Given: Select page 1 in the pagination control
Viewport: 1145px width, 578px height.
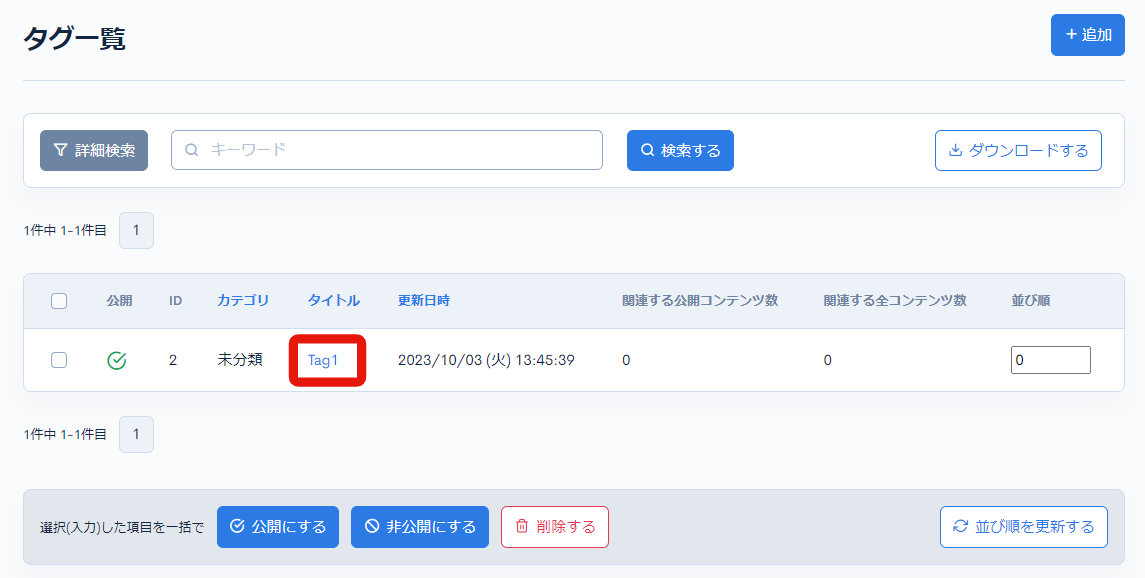Looking at the screenshot, I should pos(136,230).
